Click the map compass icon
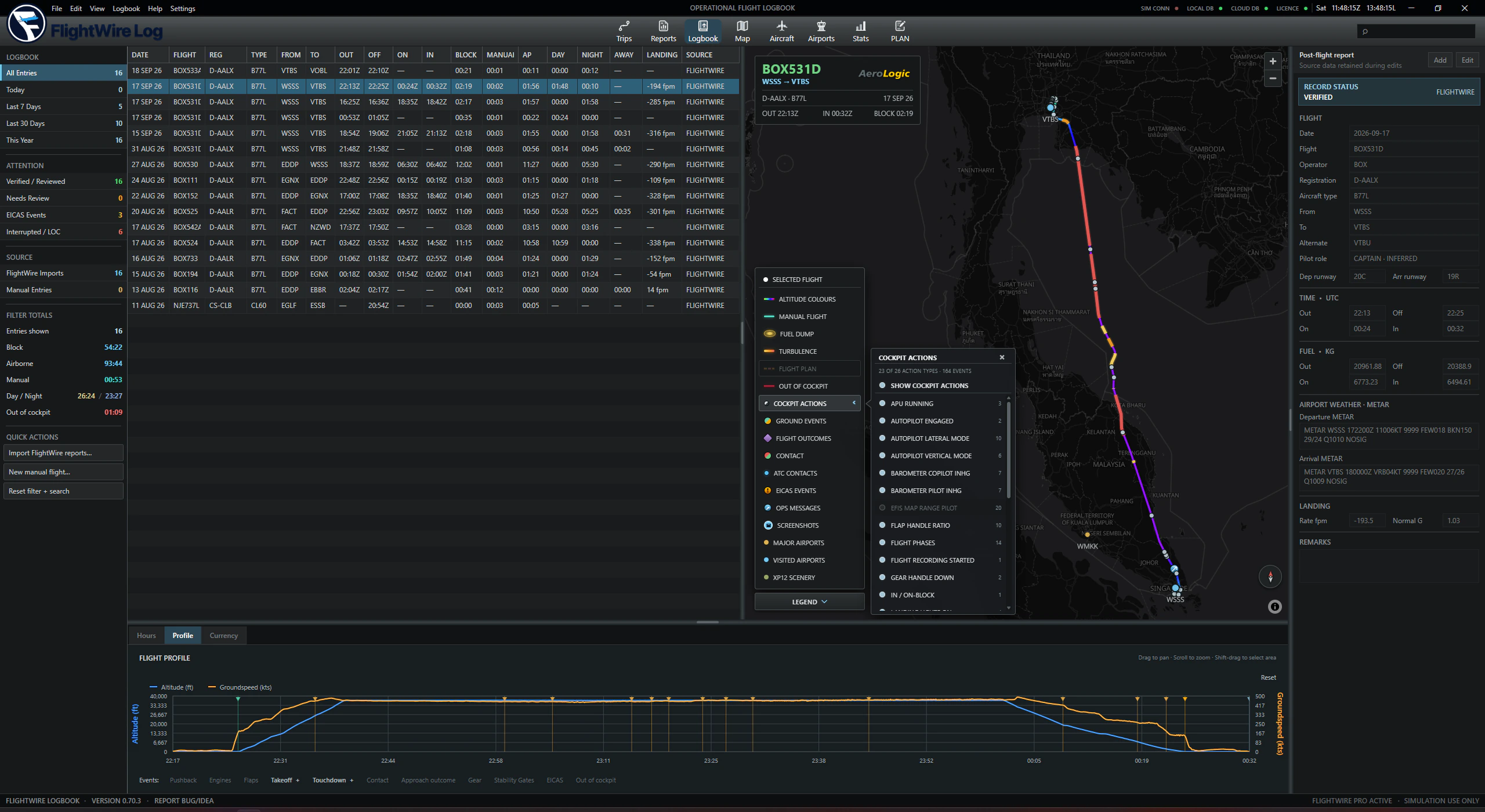This screenshot has width=1485, height=812. pyautogui.click(x=1270, y=577)
